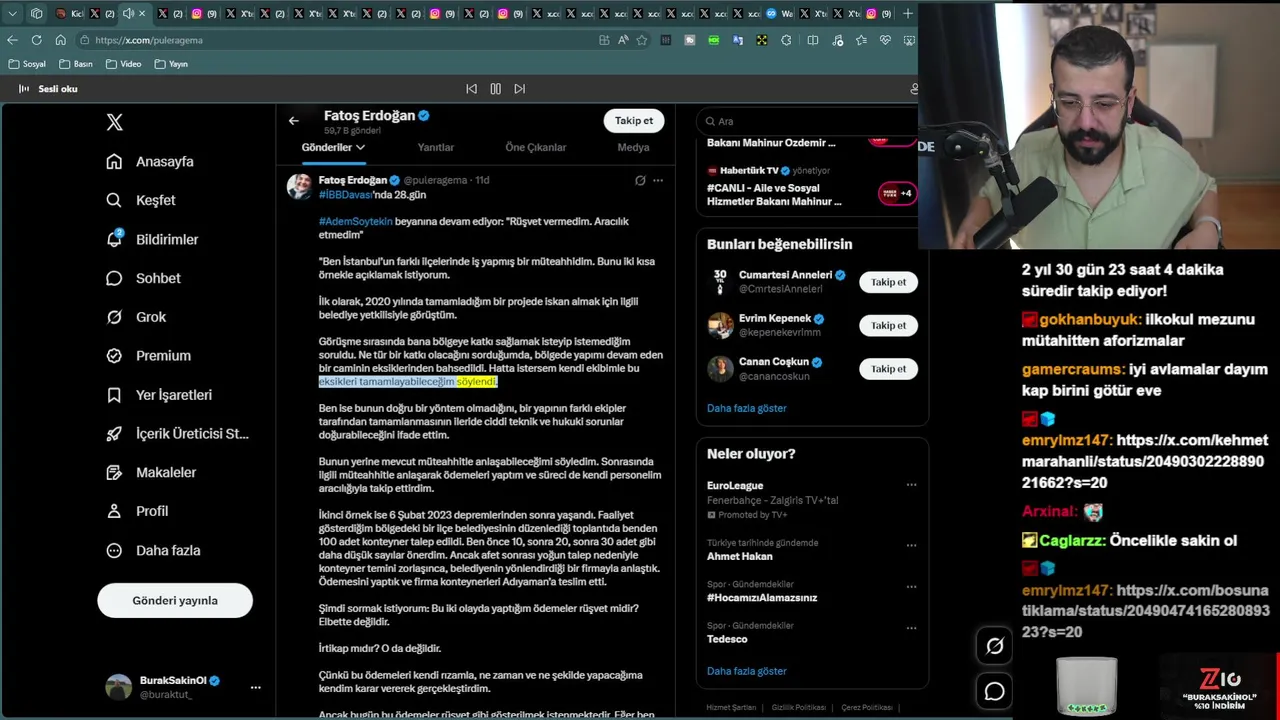The image size is (1280, 720).
Task: Click the address bar URL
Action: (149, 40)
